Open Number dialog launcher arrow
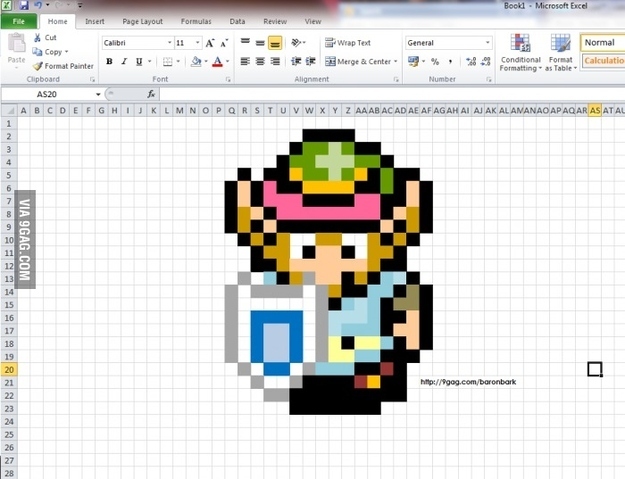625x479 pixels. (489, 80)
